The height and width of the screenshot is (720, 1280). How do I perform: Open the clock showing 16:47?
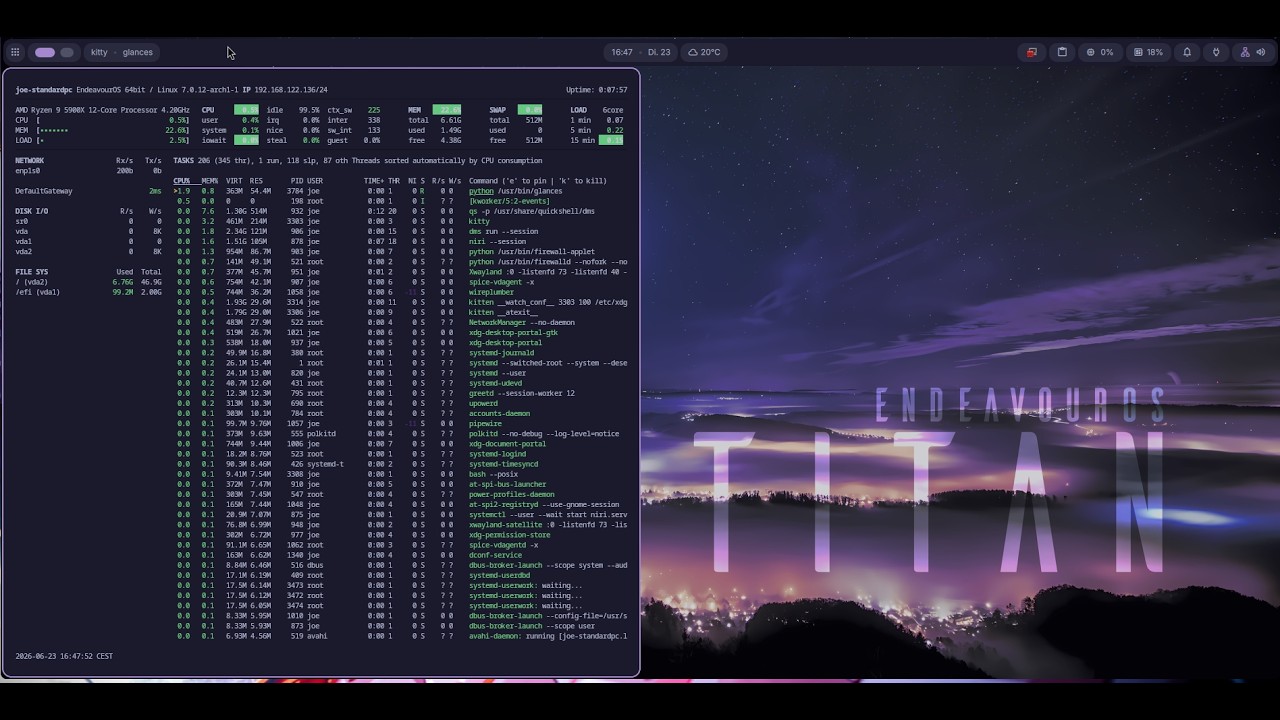tap(641, 52)
